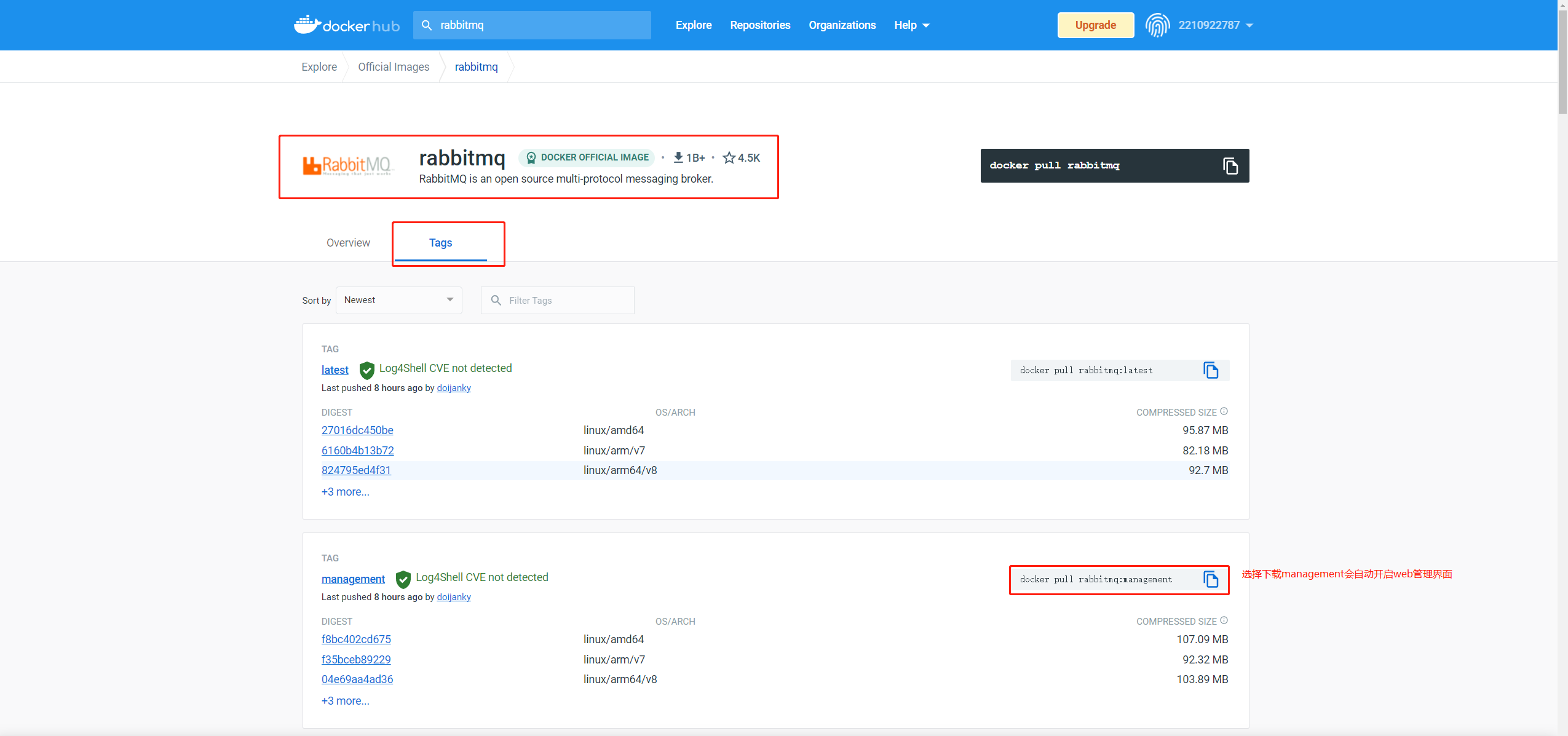Open digest 6160b4b13b72
This screenshot has height=736, width=1568.
click(357, 451)
